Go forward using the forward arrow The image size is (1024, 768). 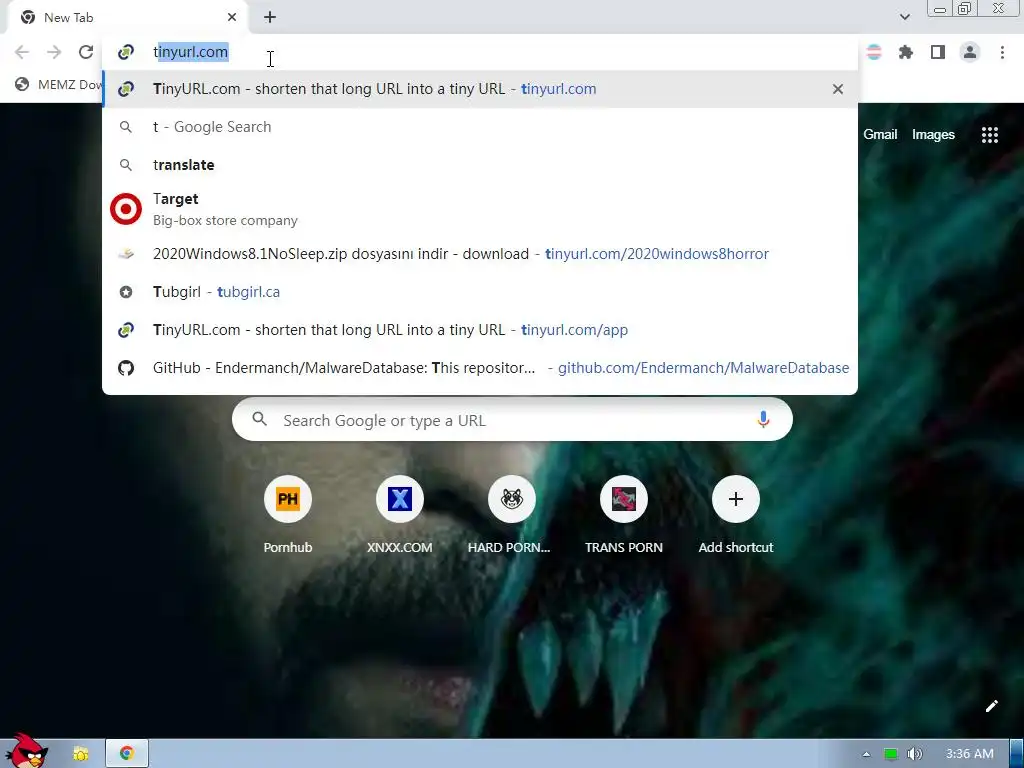coord(54,52)
